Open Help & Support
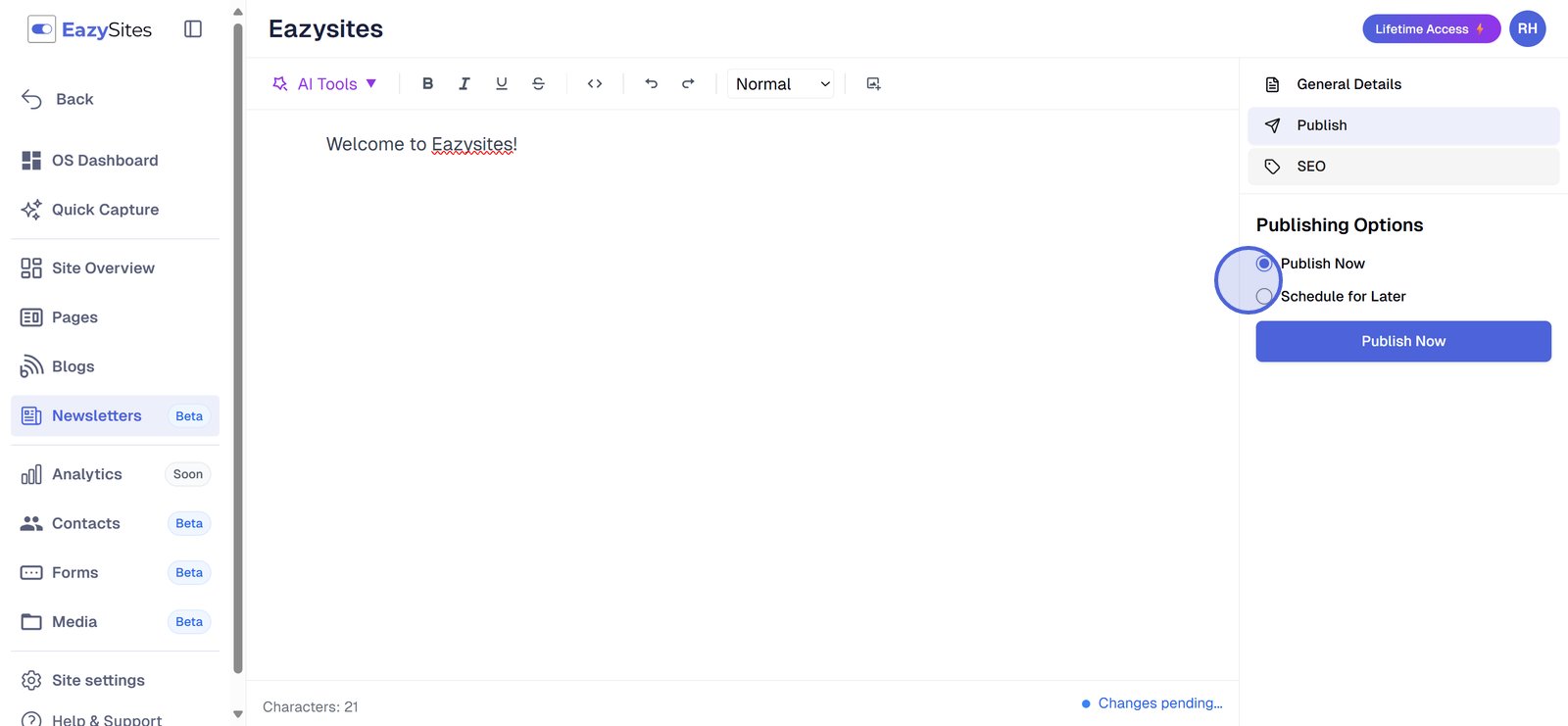Screen dimensions: 1568x726 (x=115, y=718)
